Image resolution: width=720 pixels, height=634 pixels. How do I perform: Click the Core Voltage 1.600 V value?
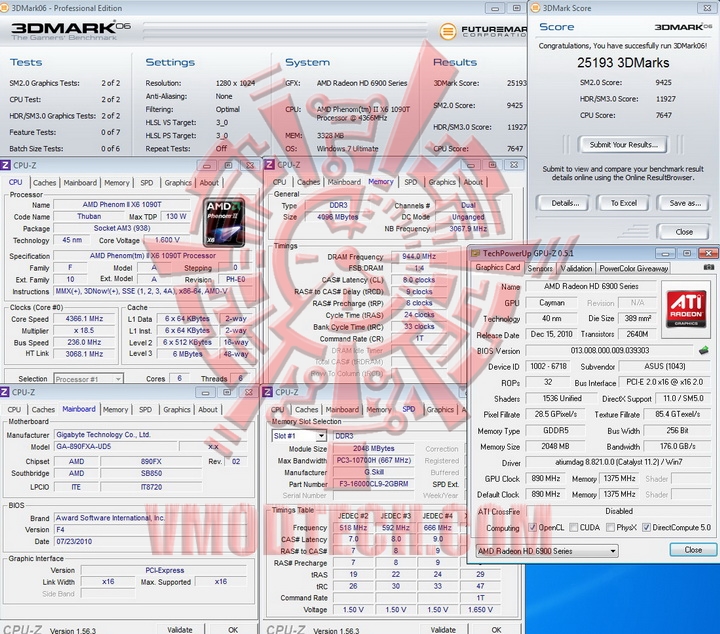click(167, 240)
